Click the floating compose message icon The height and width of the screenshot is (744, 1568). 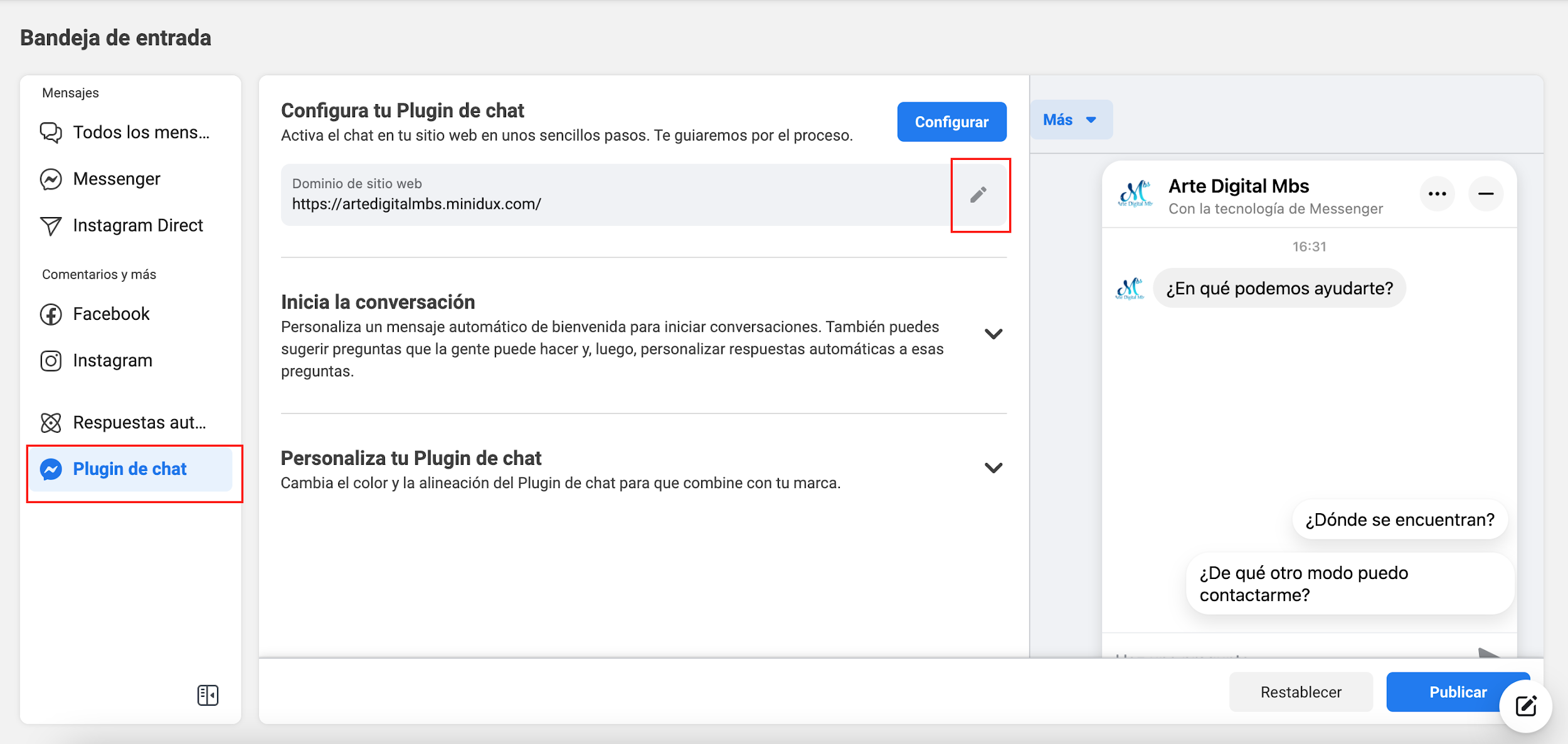[1525, 706]
